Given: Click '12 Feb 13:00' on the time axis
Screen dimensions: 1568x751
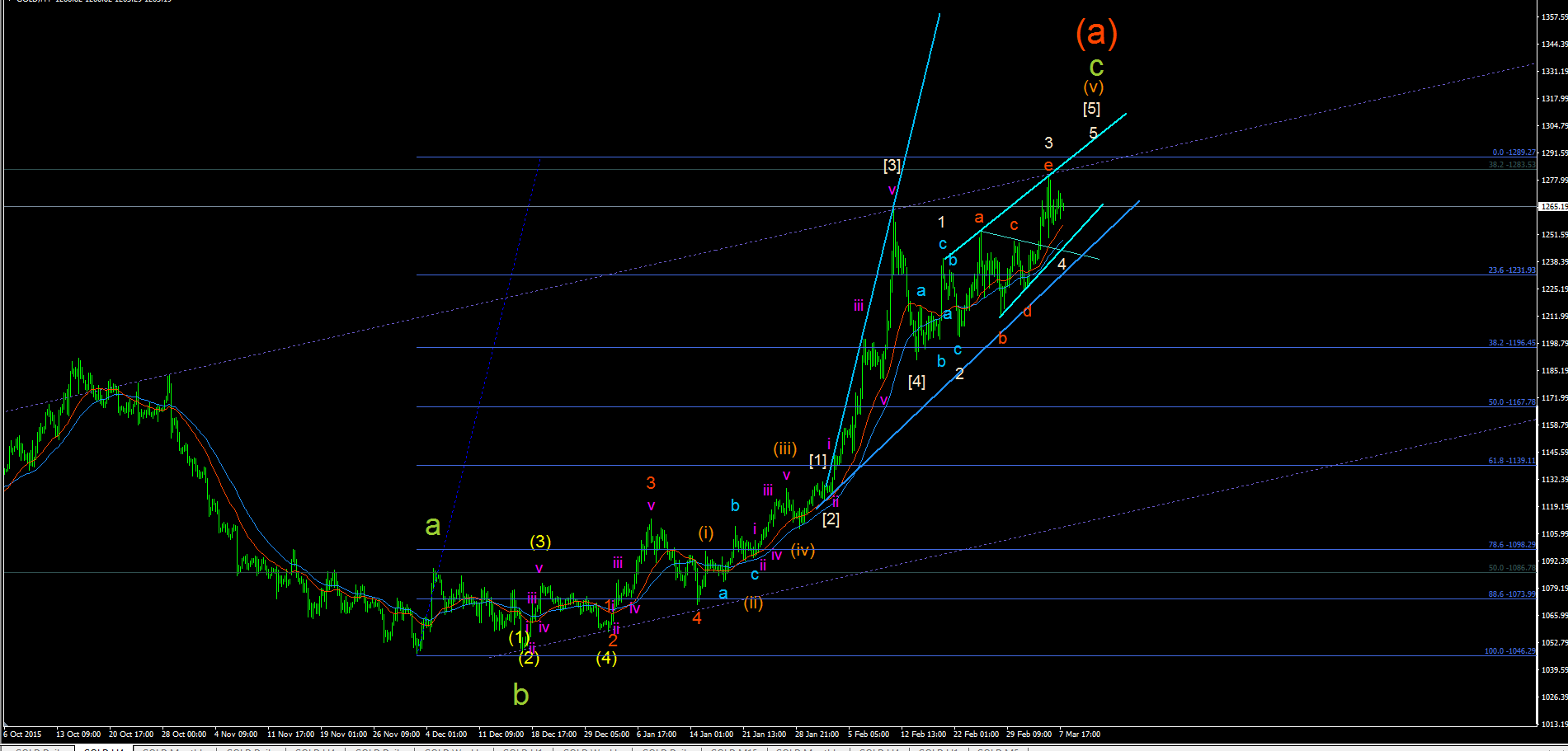Looking at the screenshot, I should coord(923,734).
